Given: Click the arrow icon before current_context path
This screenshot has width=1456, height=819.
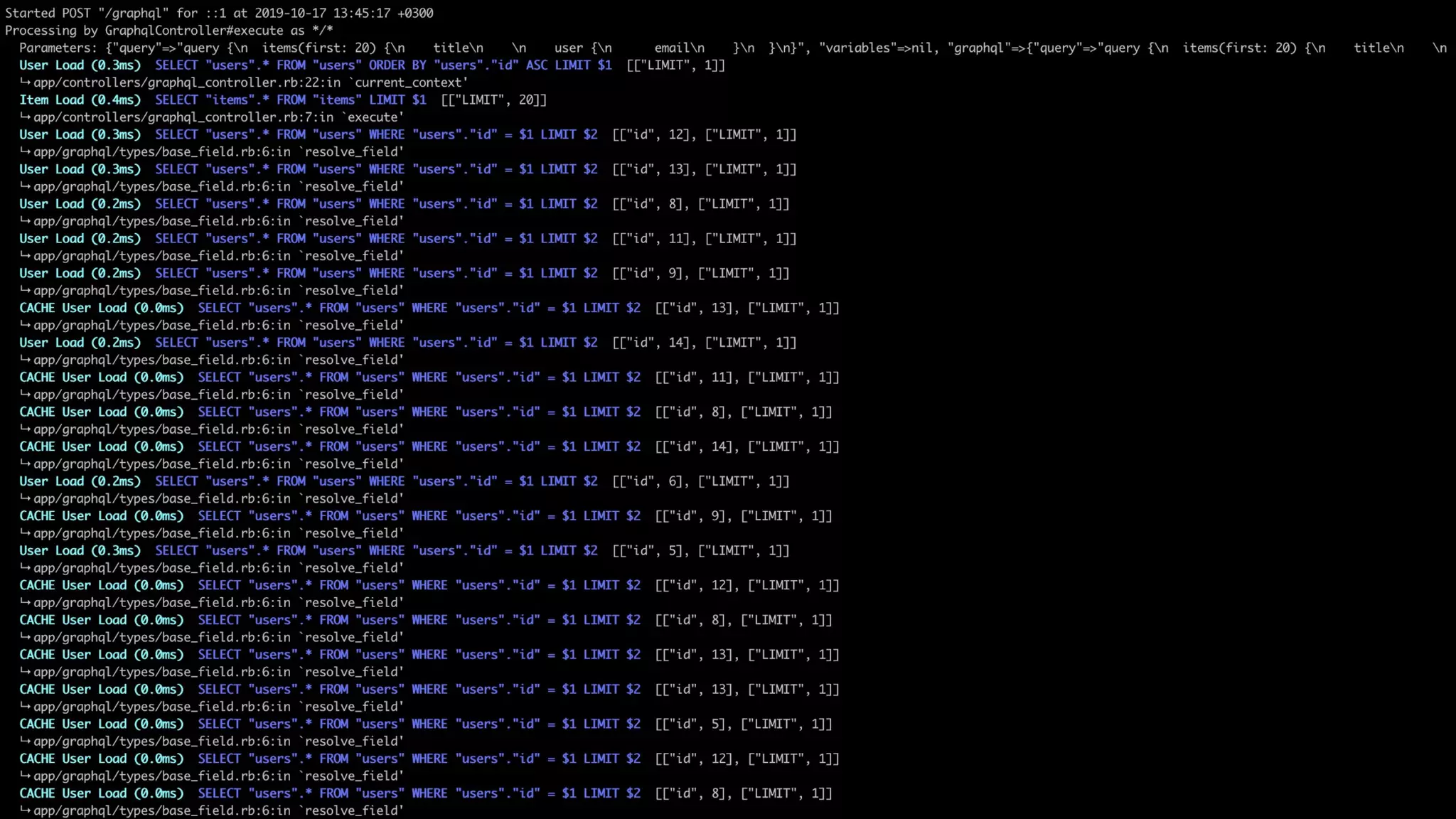Looking at the screenshot, I should coord(25,82).
